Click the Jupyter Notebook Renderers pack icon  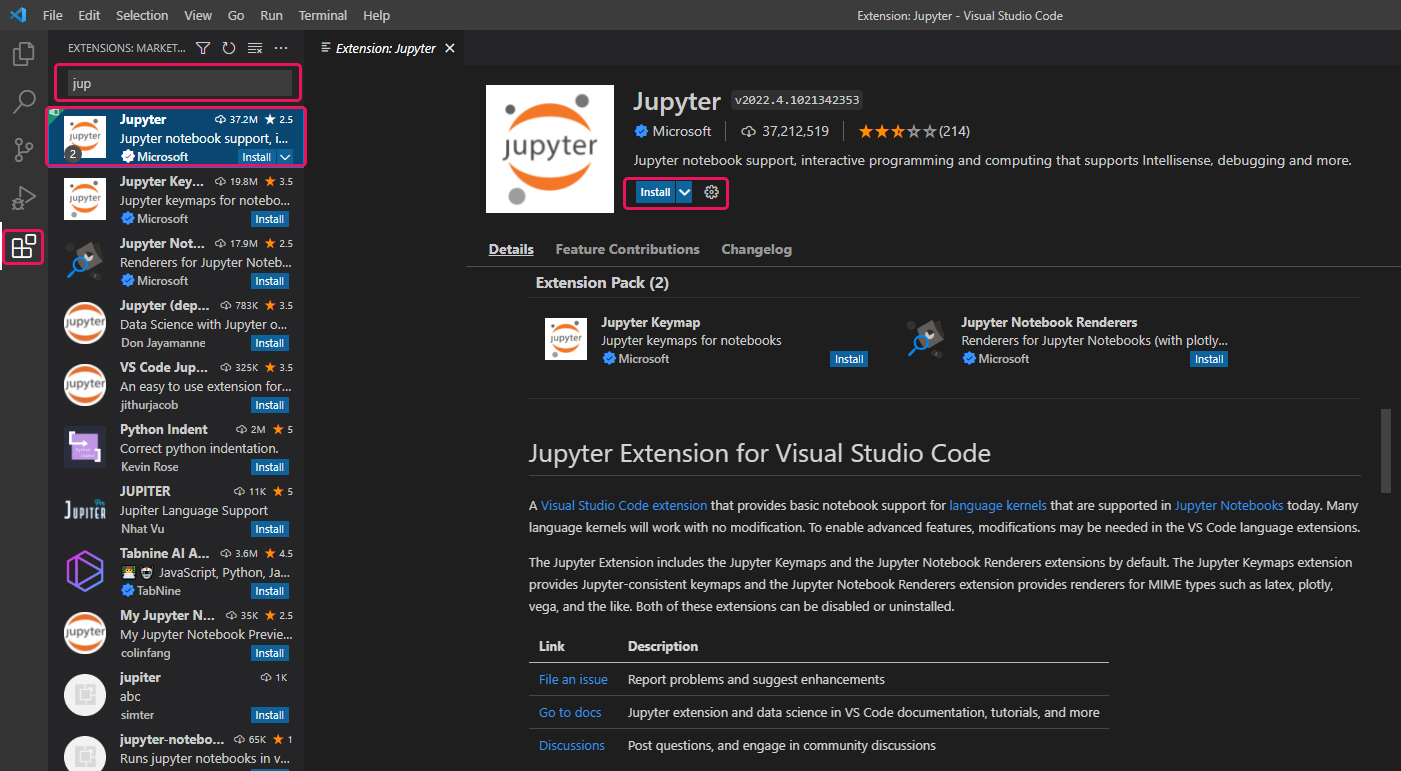[x=926, y=339]
